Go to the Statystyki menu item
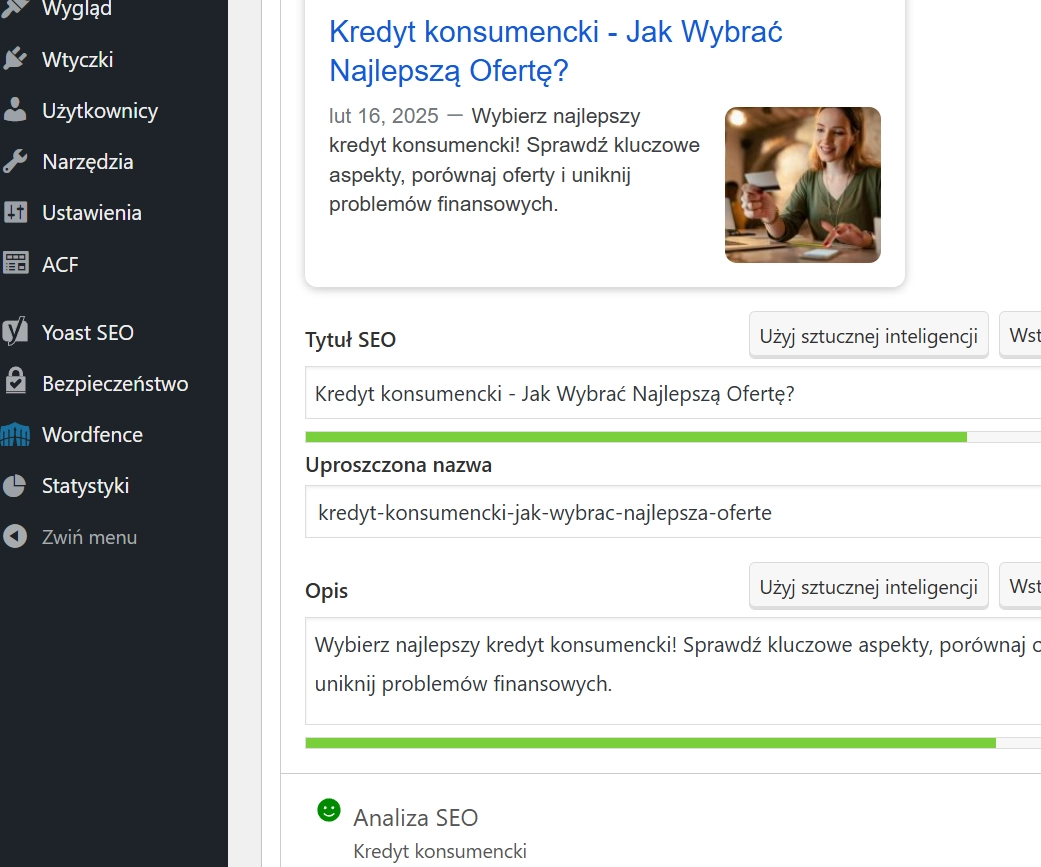 point(85,486)
